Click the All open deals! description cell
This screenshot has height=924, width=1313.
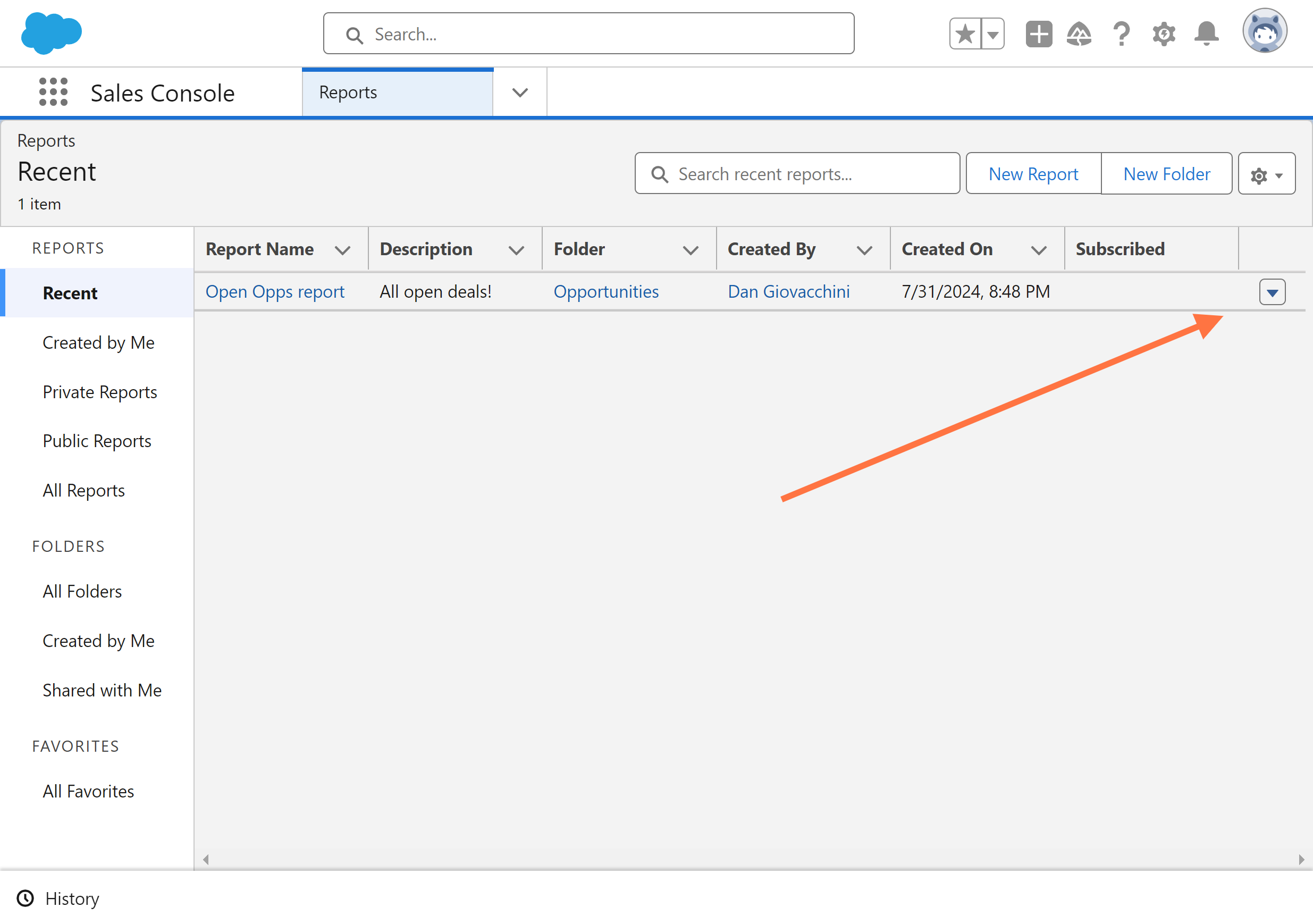pyautogui.click(x=436, y=292)
